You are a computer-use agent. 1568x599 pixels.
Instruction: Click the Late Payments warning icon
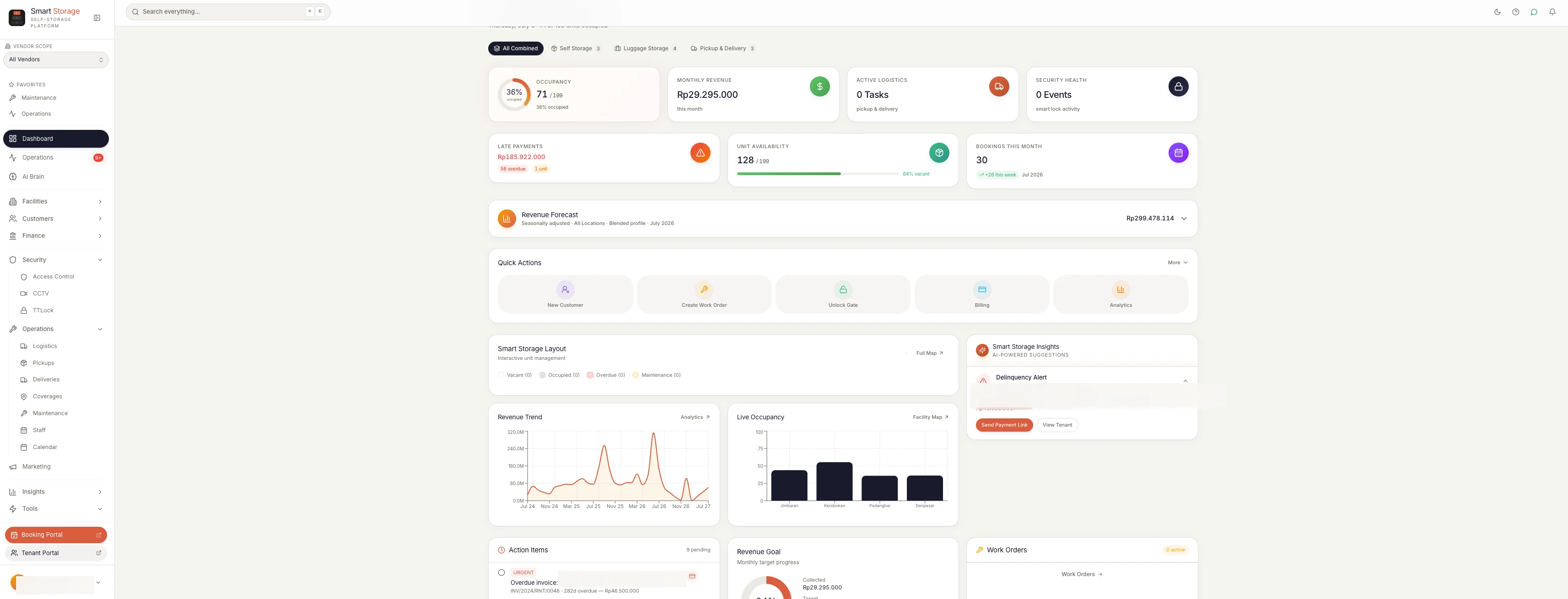pyautogui.click(x=700, y=153)
